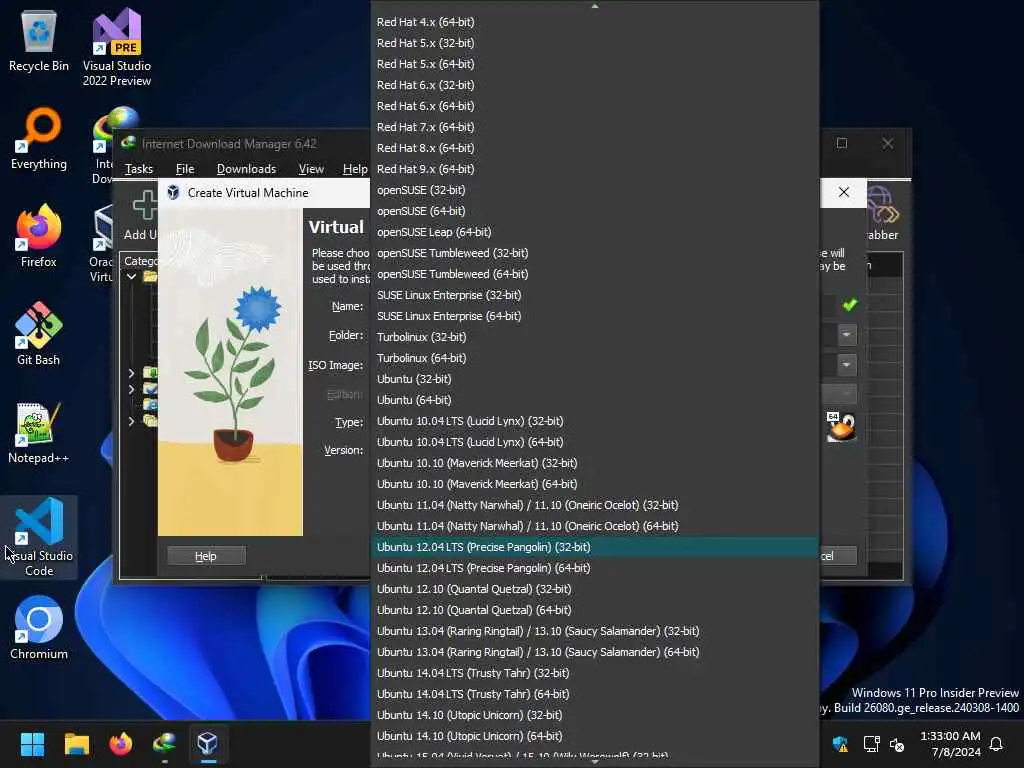Image resolution: width=1024 pixels, height=768 pixels.
Task: Select Turbolinux (32-bit)
Action: (x=594, y=337)
